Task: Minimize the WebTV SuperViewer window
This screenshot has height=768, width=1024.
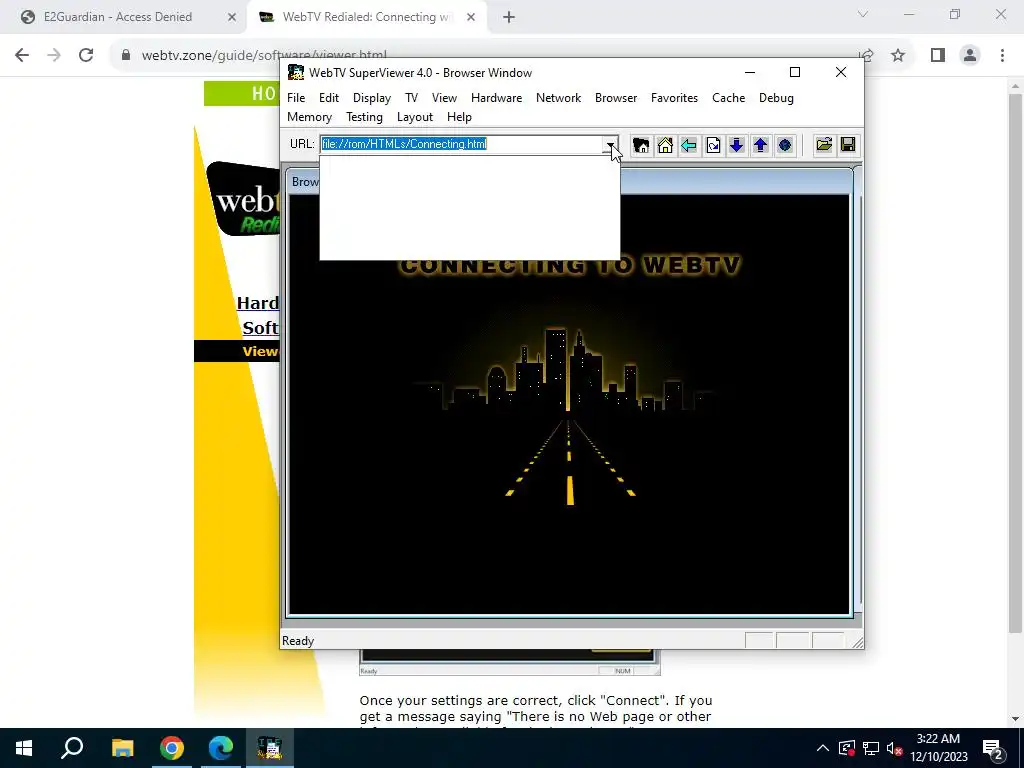Action: click(x=750, y=72)
